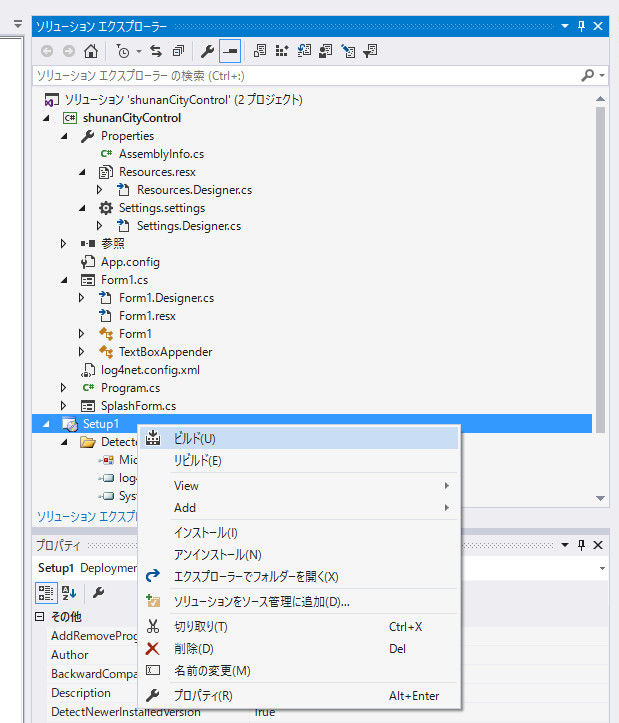Image resolution: width=619 pixels, height=723 pixels.
Task: Collapse the Form1.cs node
Action: point(65,280)
